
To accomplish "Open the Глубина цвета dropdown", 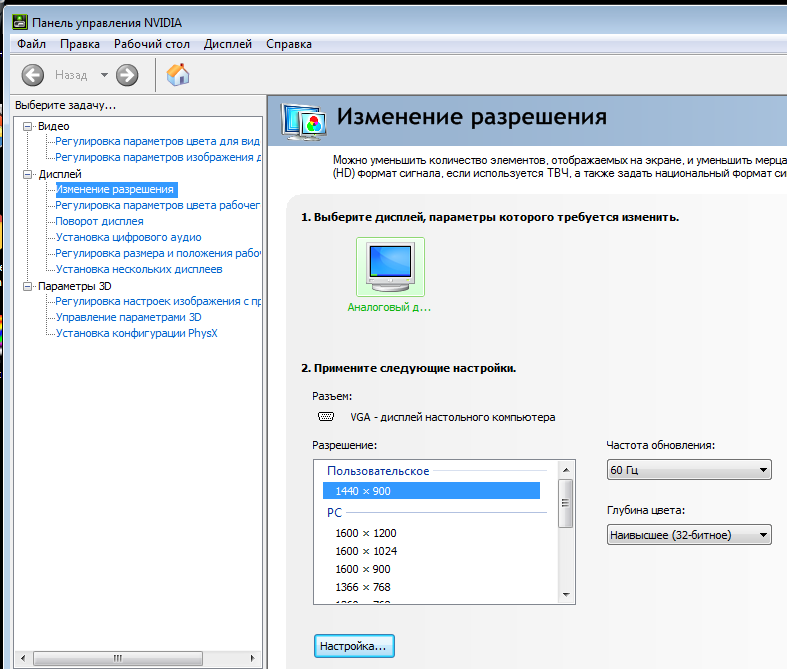I will (x=689, y=535).
